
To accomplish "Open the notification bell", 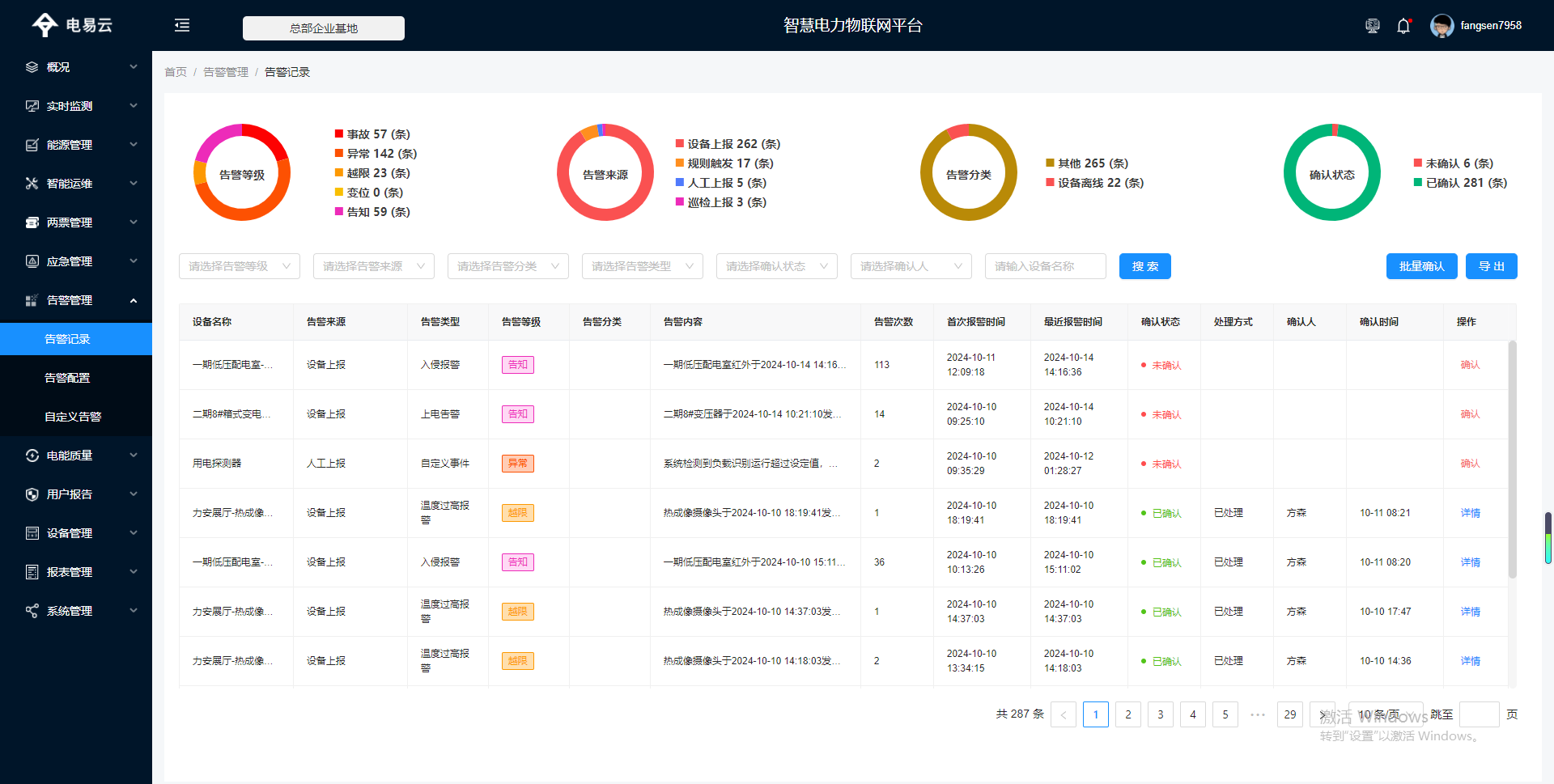I will click(1403, 26).
